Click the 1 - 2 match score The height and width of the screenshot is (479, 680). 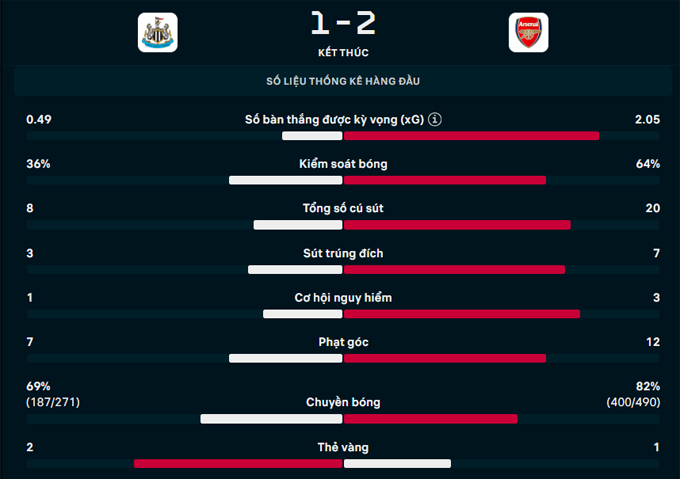(343, 22)
